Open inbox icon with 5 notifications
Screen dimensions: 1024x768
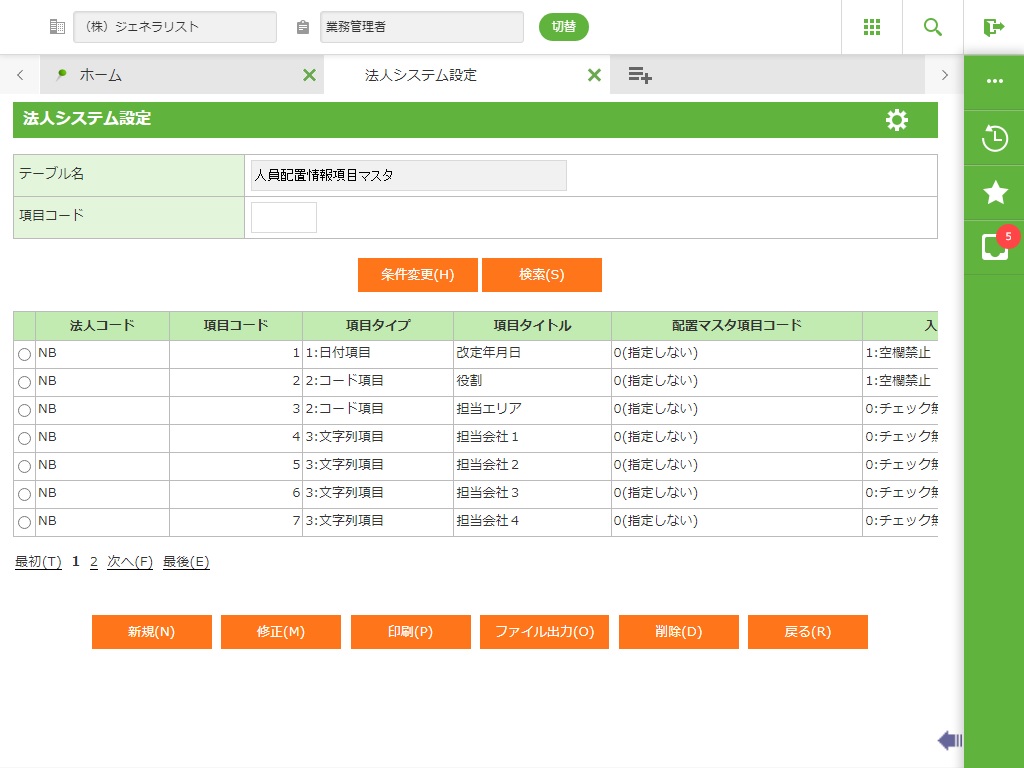994,247
